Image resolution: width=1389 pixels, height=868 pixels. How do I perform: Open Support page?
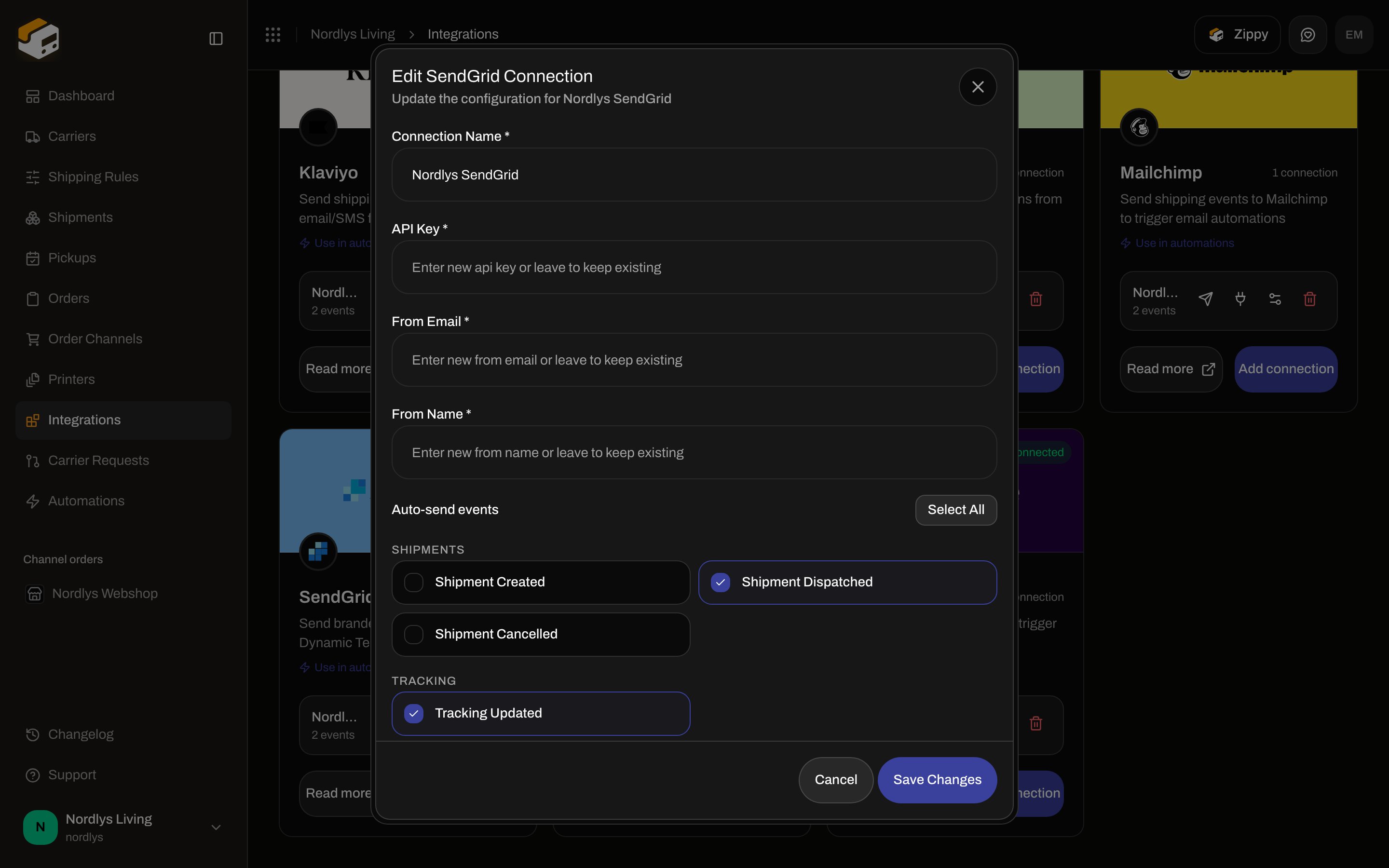click(x=123, y=775)
